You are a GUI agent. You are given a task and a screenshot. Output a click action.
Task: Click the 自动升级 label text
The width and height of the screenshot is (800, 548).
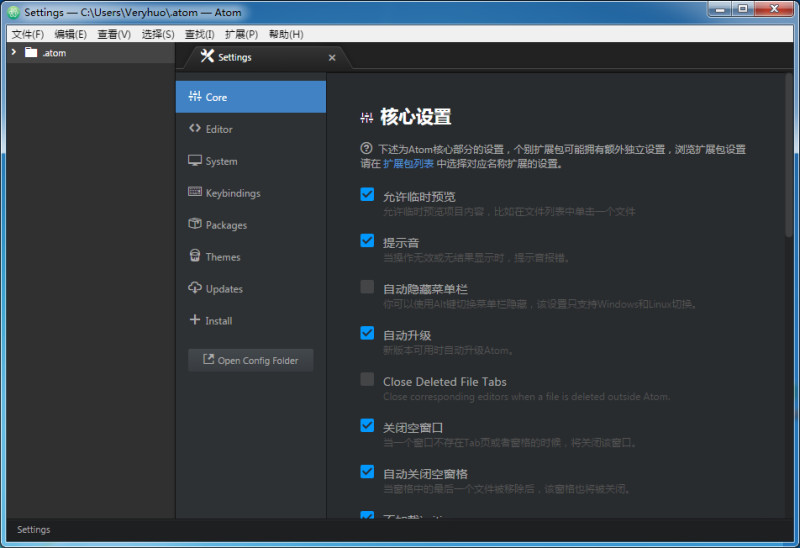407,335
